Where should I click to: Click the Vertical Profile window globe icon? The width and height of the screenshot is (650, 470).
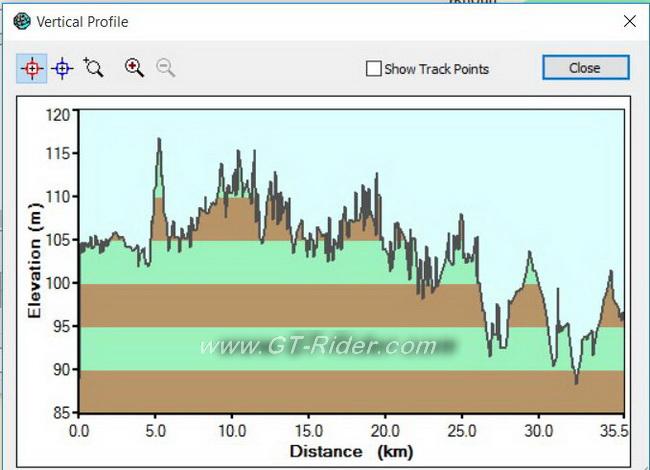[x=21, y=21]
